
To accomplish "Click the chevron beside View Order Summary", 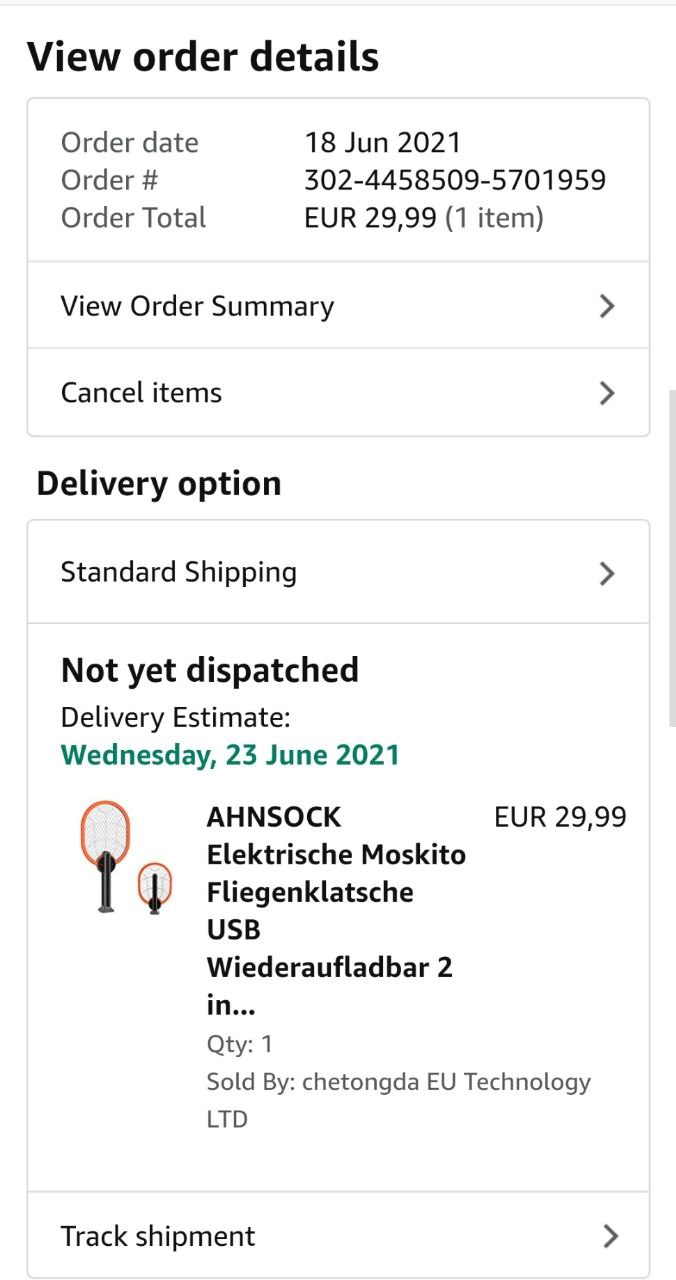I will [x=606, y=306].
